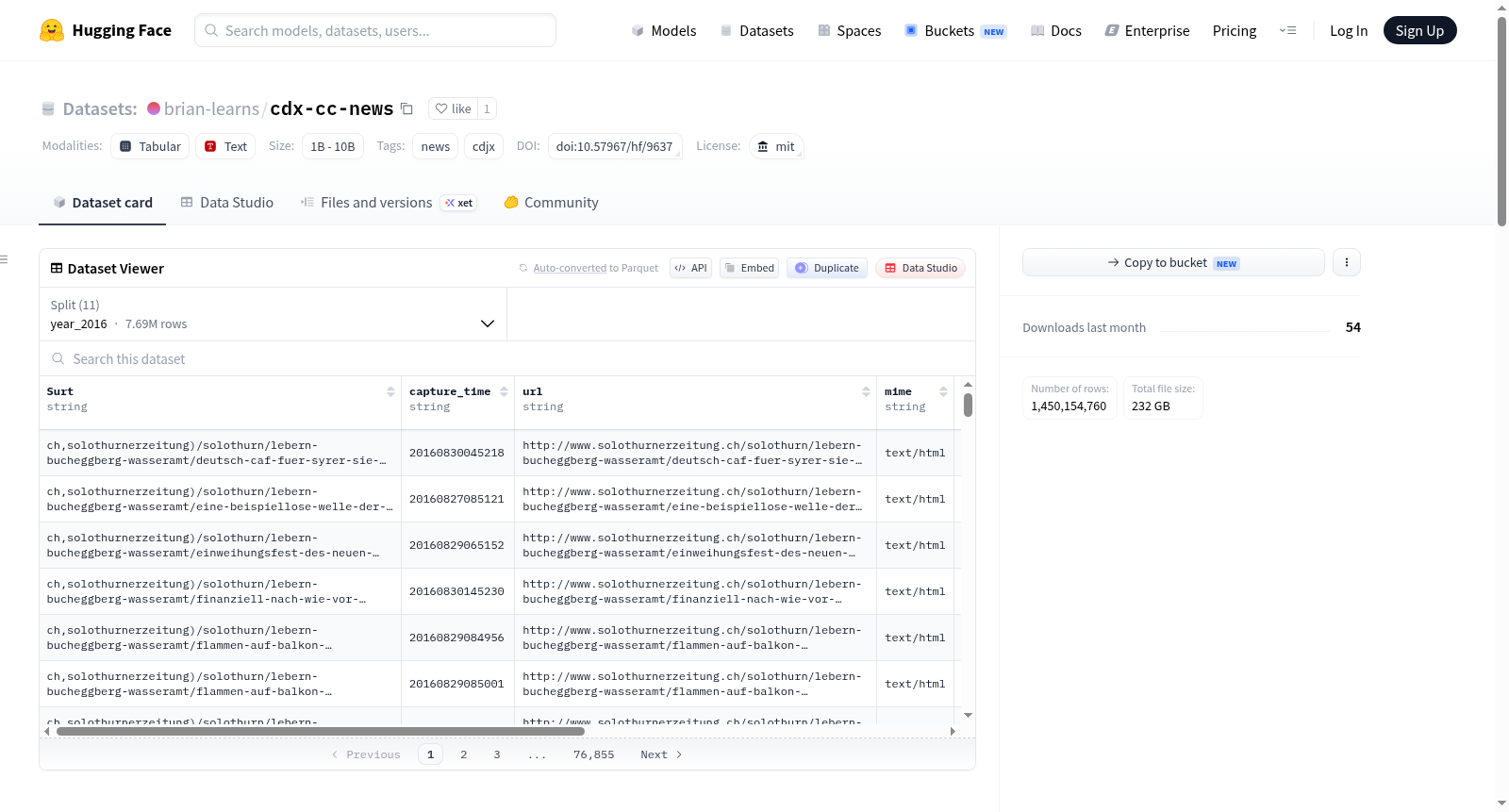Sort by the Surt column
1509x812 pixels.
(390, 391)
